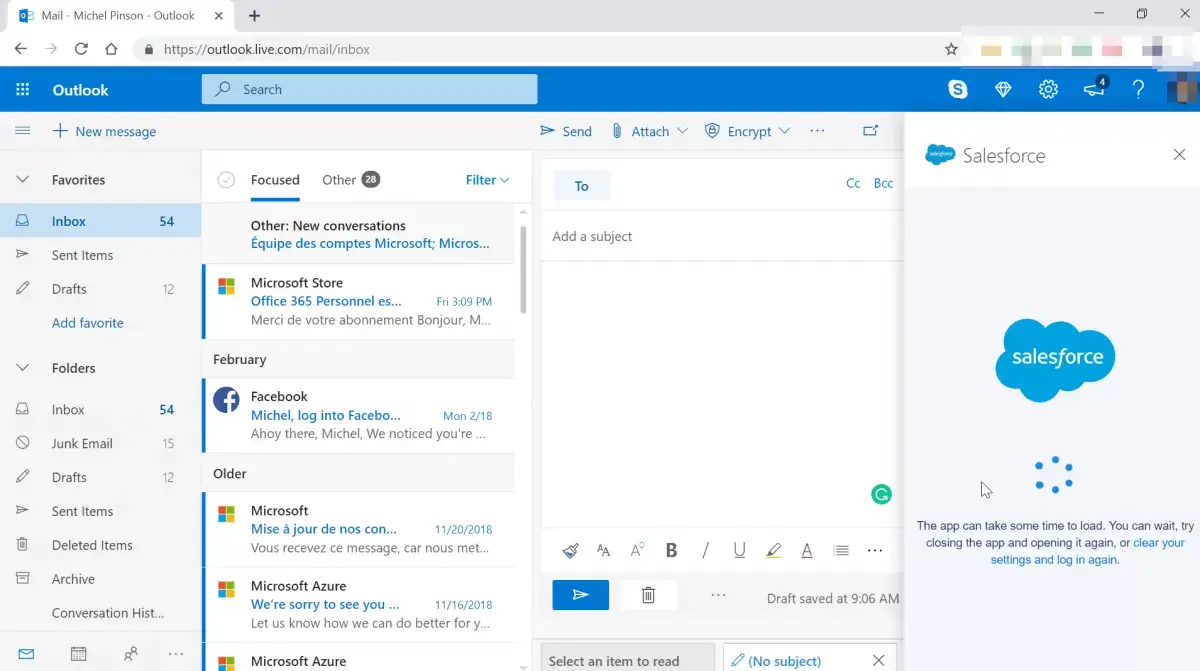The width and height of the screenshot is (1200, 671).
Task: Discard the draft with the trash icon
Action: coord(648,595)
